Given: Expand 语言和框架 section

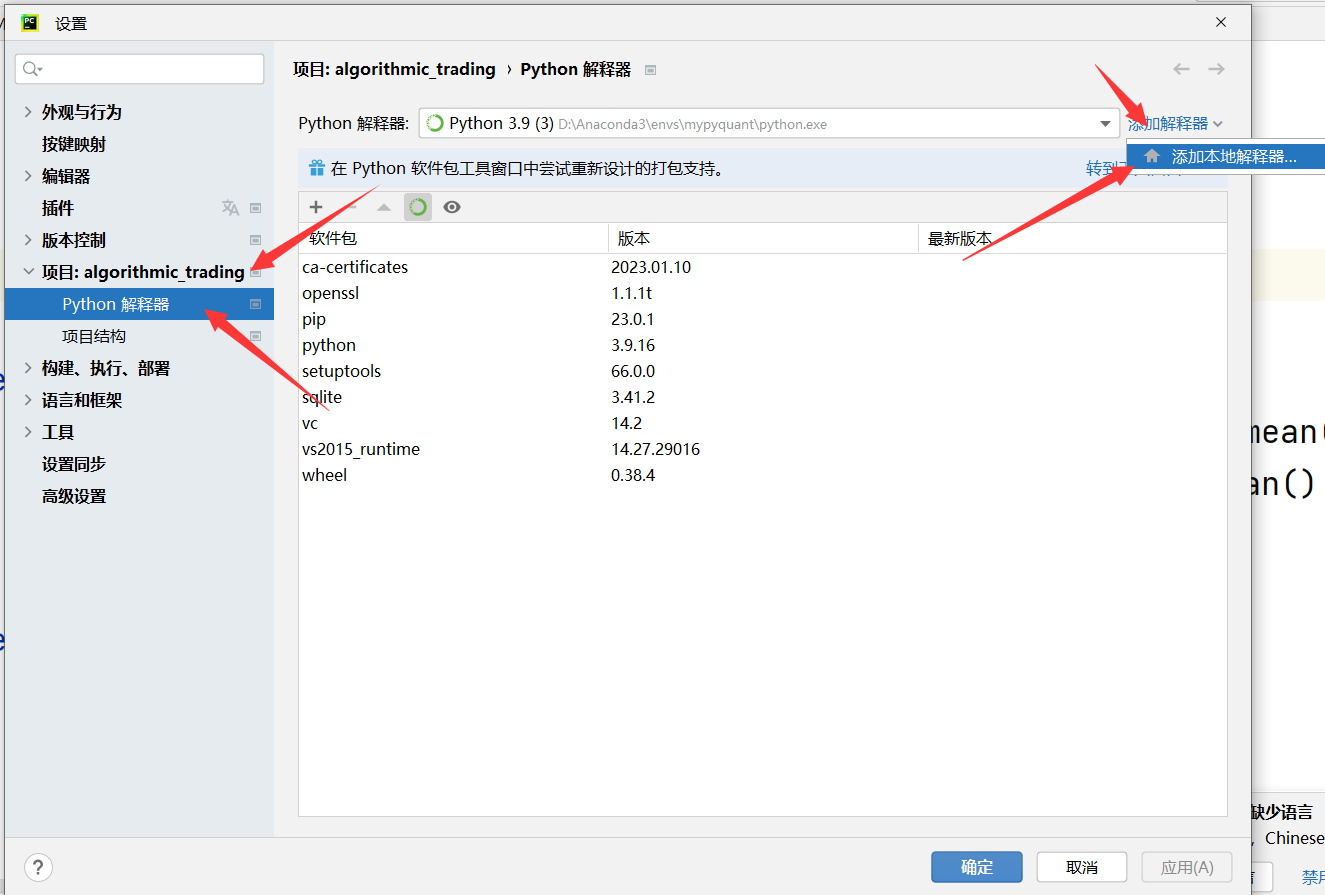Looking at the screenshot, I should click(x=28, y=400).
